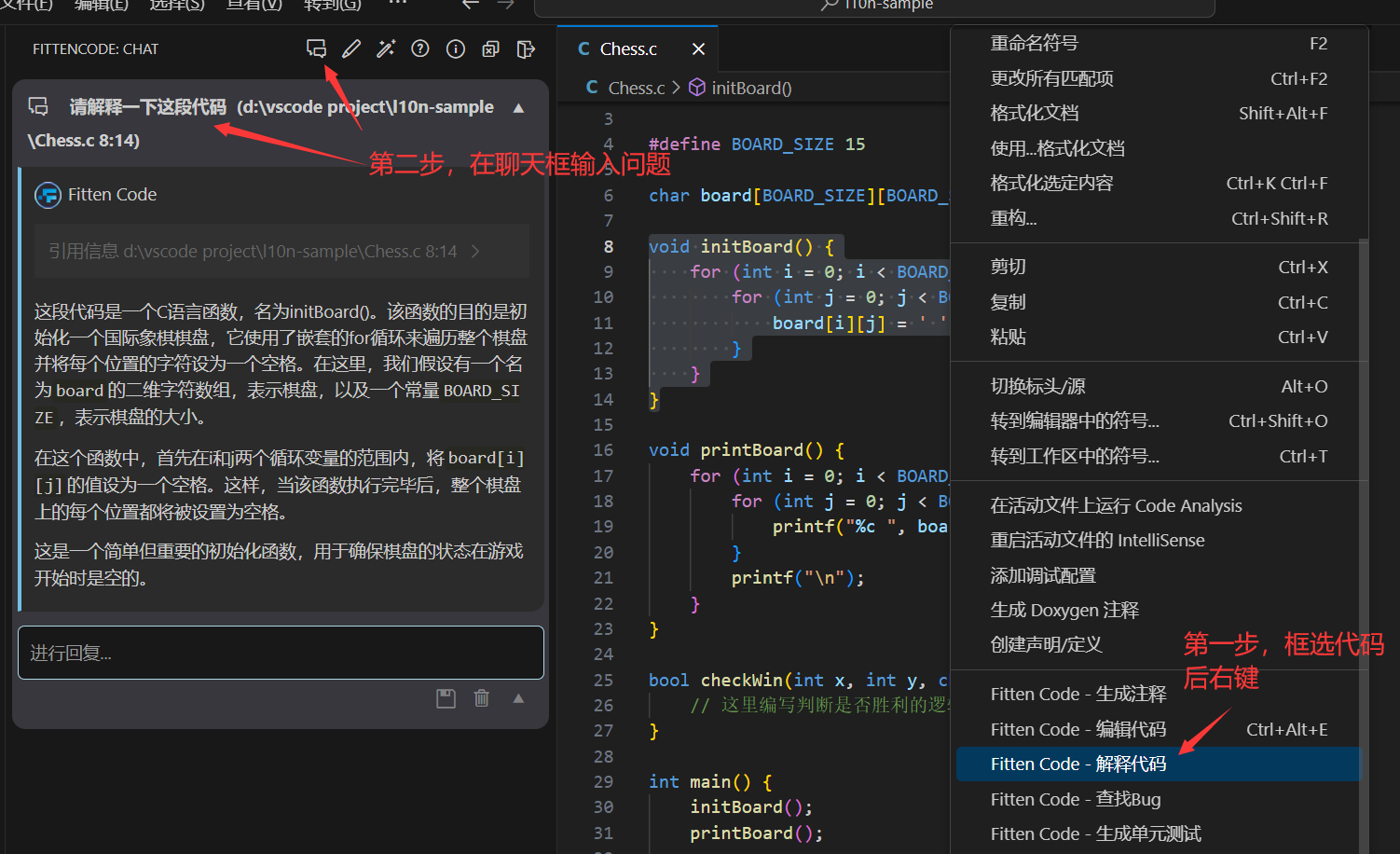This screenshot has width=1400, height=854.
Task: Click the pencil edit icon in chat header
Action: [351, 48]
